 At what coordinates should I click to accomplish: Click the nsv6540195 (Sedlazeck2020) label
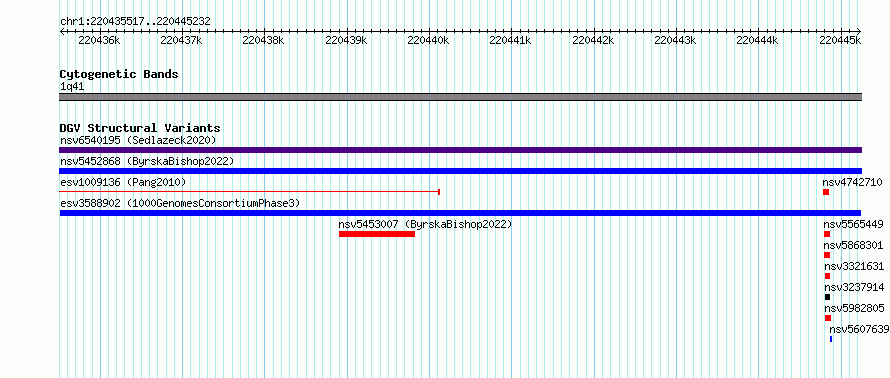pyautogui.click(x=138, y=140)
